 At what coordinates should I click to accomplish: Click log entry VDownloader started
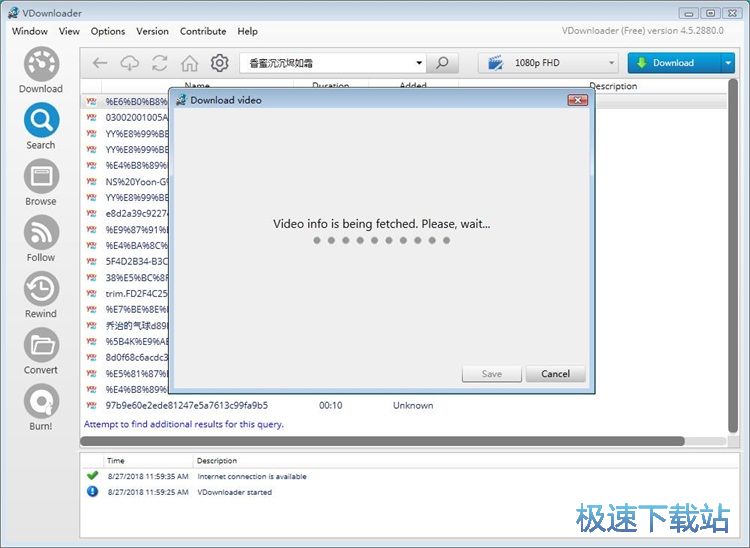point(234,492)
